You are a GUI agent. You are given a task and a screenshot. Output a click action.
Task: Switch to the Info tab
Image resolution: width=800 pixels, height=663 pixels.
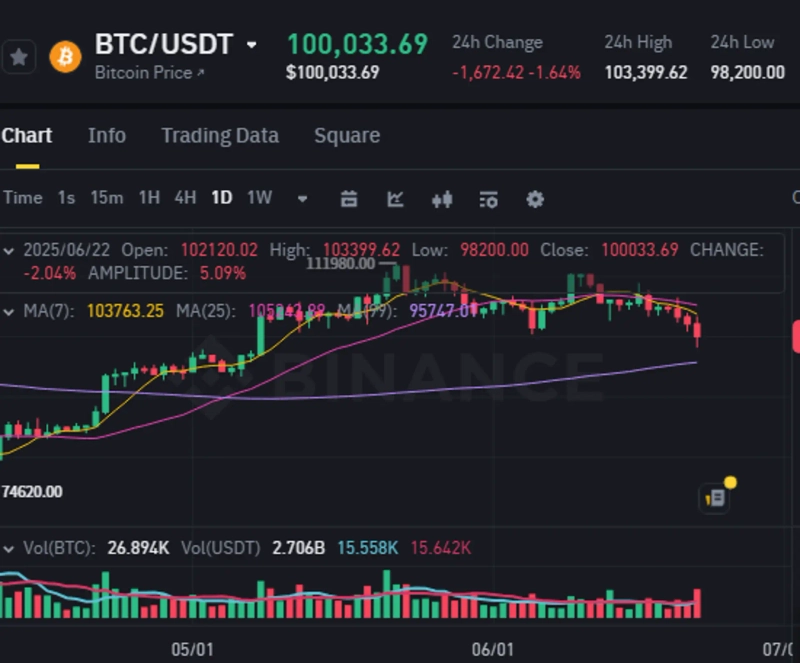tap(107, 136)
